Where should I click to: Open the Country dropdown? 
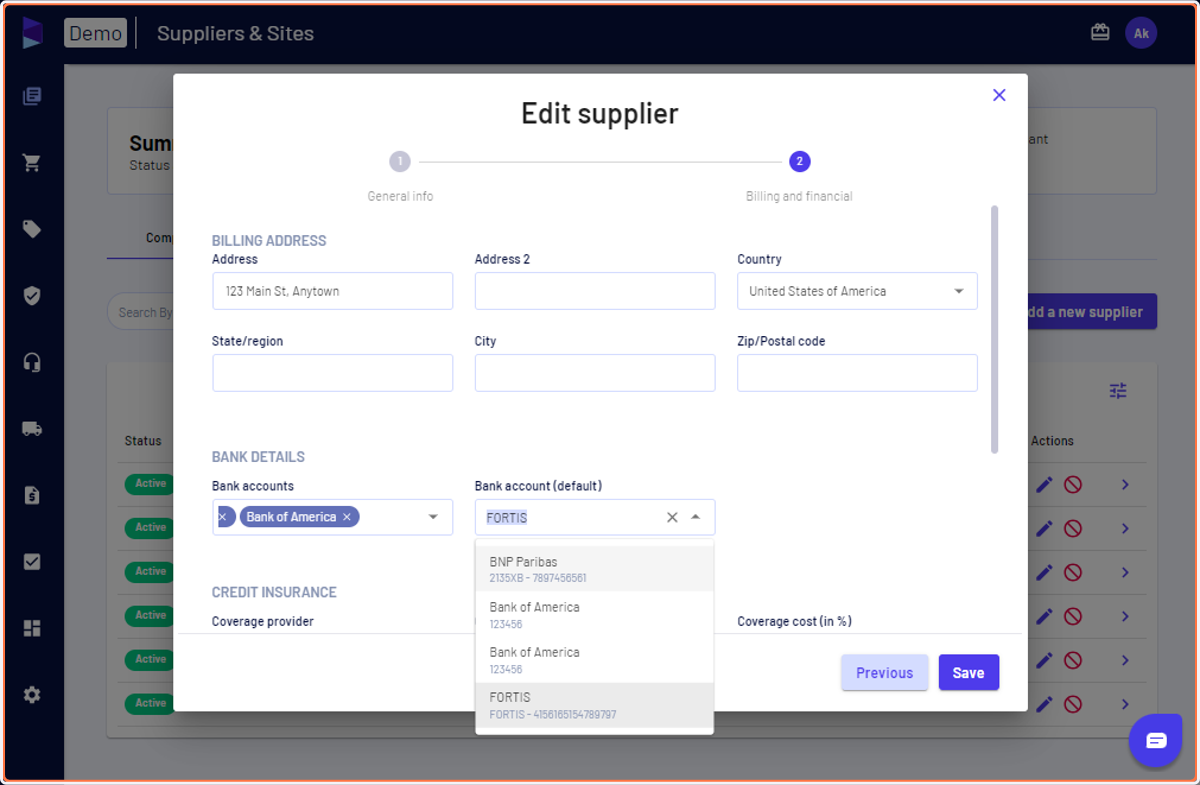[x=857, y=291]
